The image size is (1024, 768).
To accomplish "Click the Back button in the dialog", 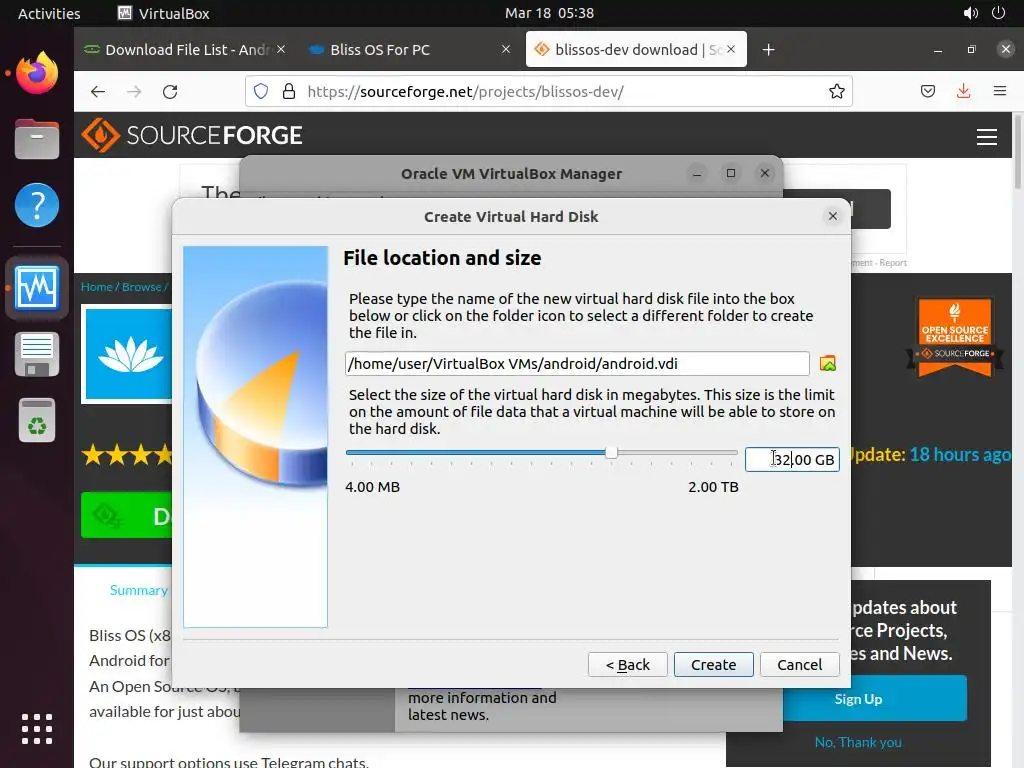I will pos(628,665).
